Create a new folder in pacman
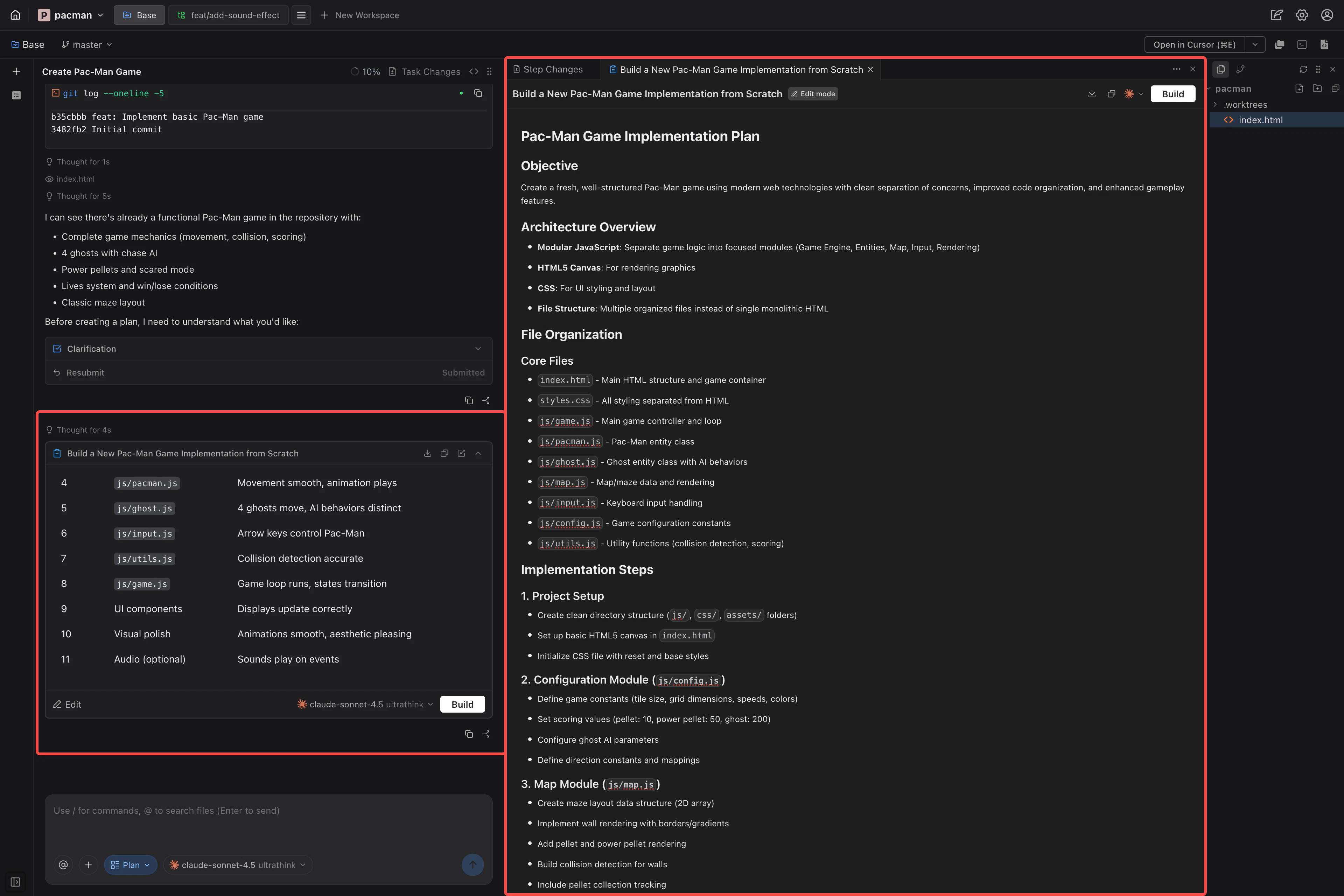 pyautogui.click(x=1317, y=88)
